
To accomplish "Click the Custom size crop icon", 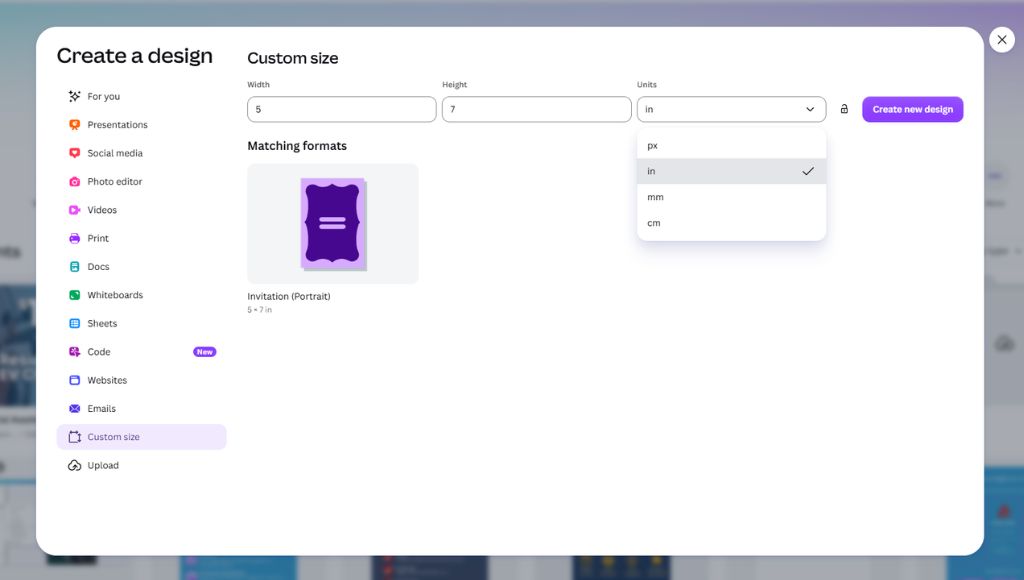I will pos(74,437).
